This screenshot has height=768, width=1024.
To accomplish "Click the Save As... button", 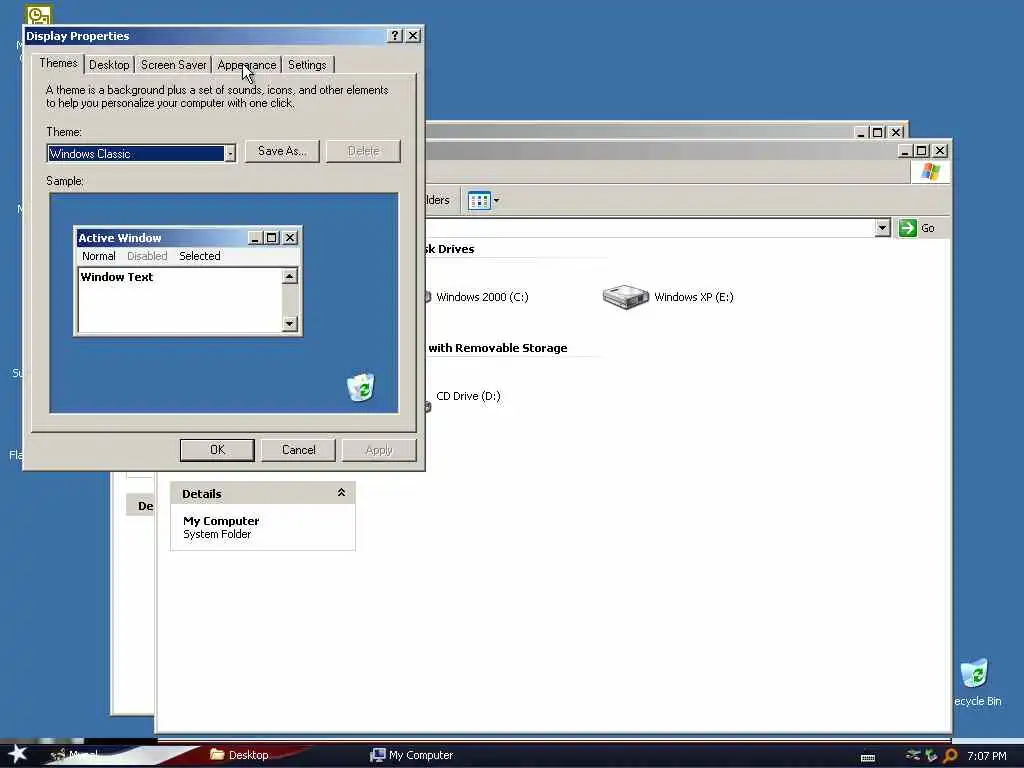I will coord(282,151).
